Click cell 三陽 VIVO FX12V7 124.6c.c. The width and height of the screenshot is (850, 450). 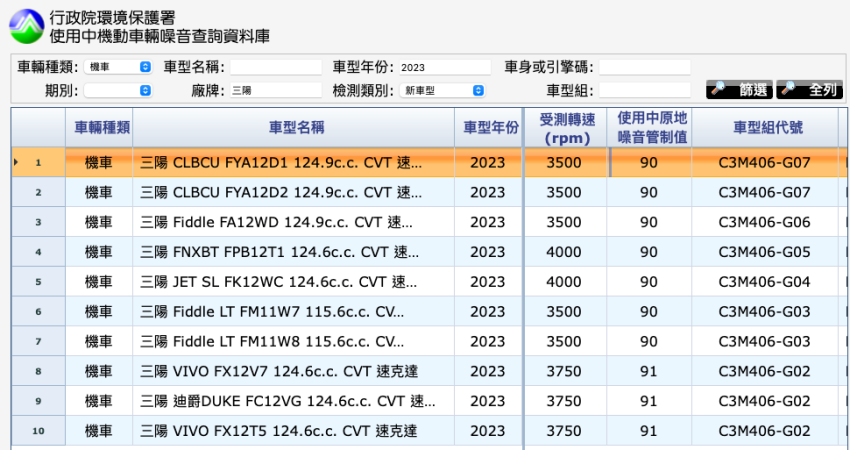[x=293, y=371]
